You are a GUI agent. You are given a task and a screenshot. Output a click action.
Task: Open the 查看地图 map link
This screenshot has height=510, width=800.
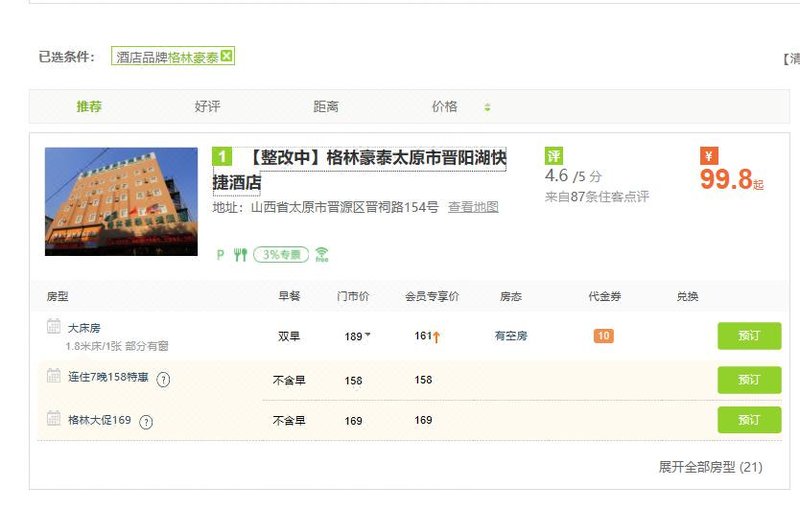(x=473, y=207)
